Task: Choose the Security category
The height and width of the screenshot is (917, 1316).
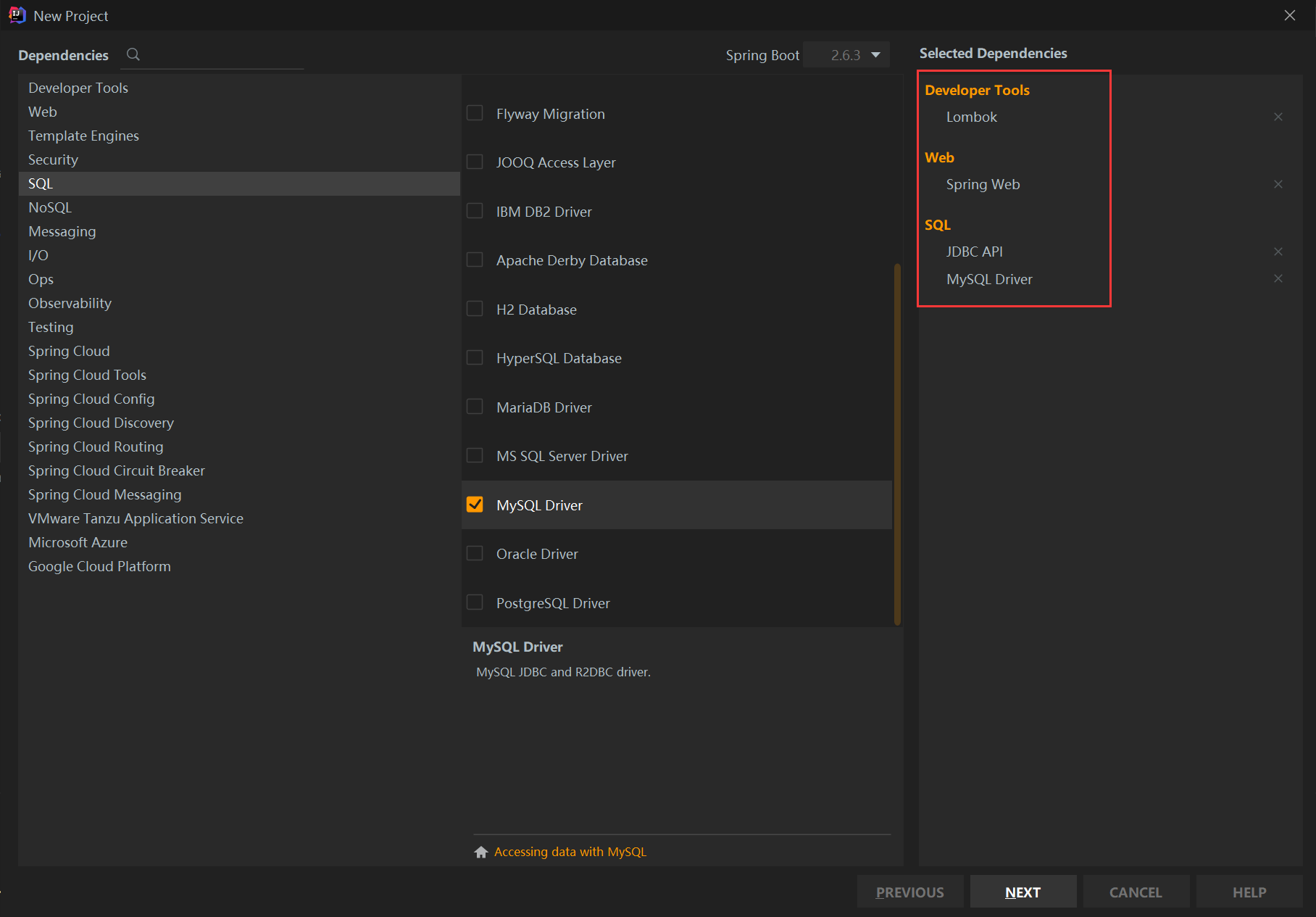Action: pyautogui.click(x=239, y=159)
